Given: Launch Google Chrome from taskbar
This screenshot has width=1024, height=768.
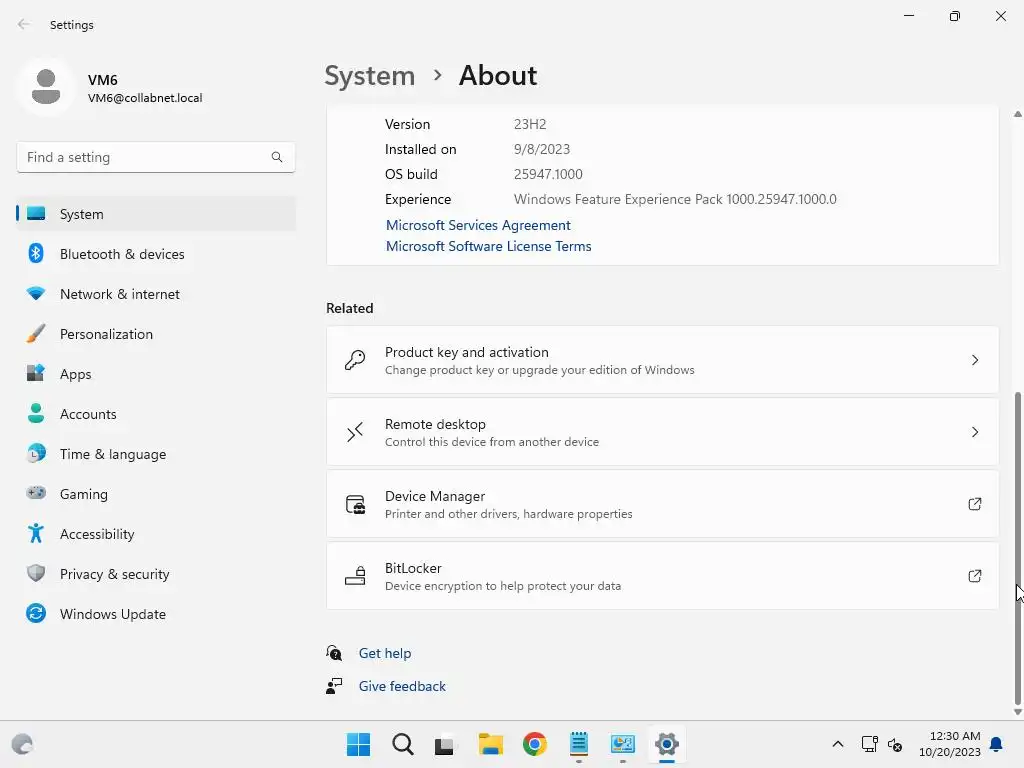Looking at the screenshot, I should click(535, 744).
